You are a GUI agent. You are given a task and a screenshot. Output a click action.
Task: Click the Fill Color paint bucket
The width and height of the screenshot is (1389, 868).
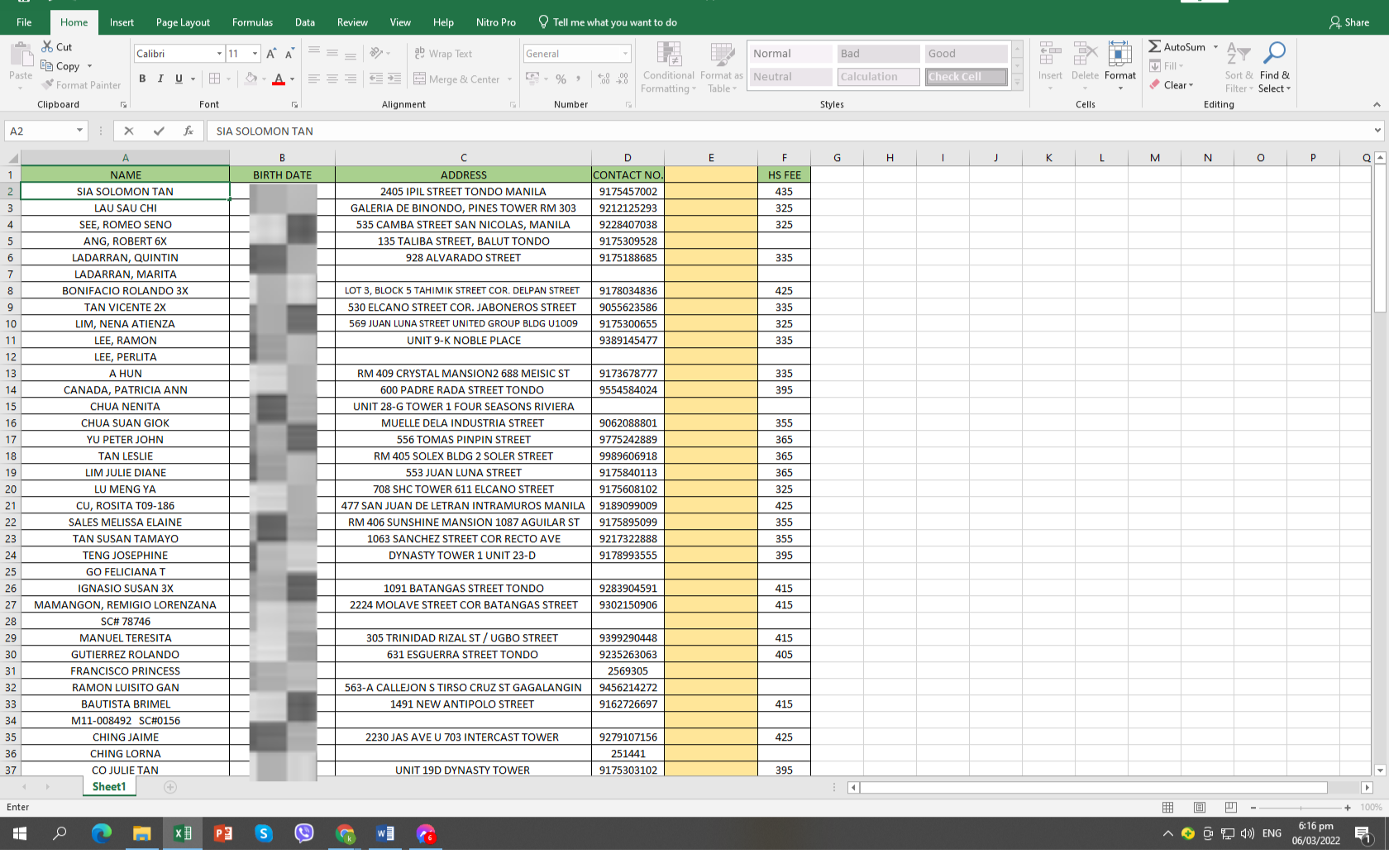[251, 79]
